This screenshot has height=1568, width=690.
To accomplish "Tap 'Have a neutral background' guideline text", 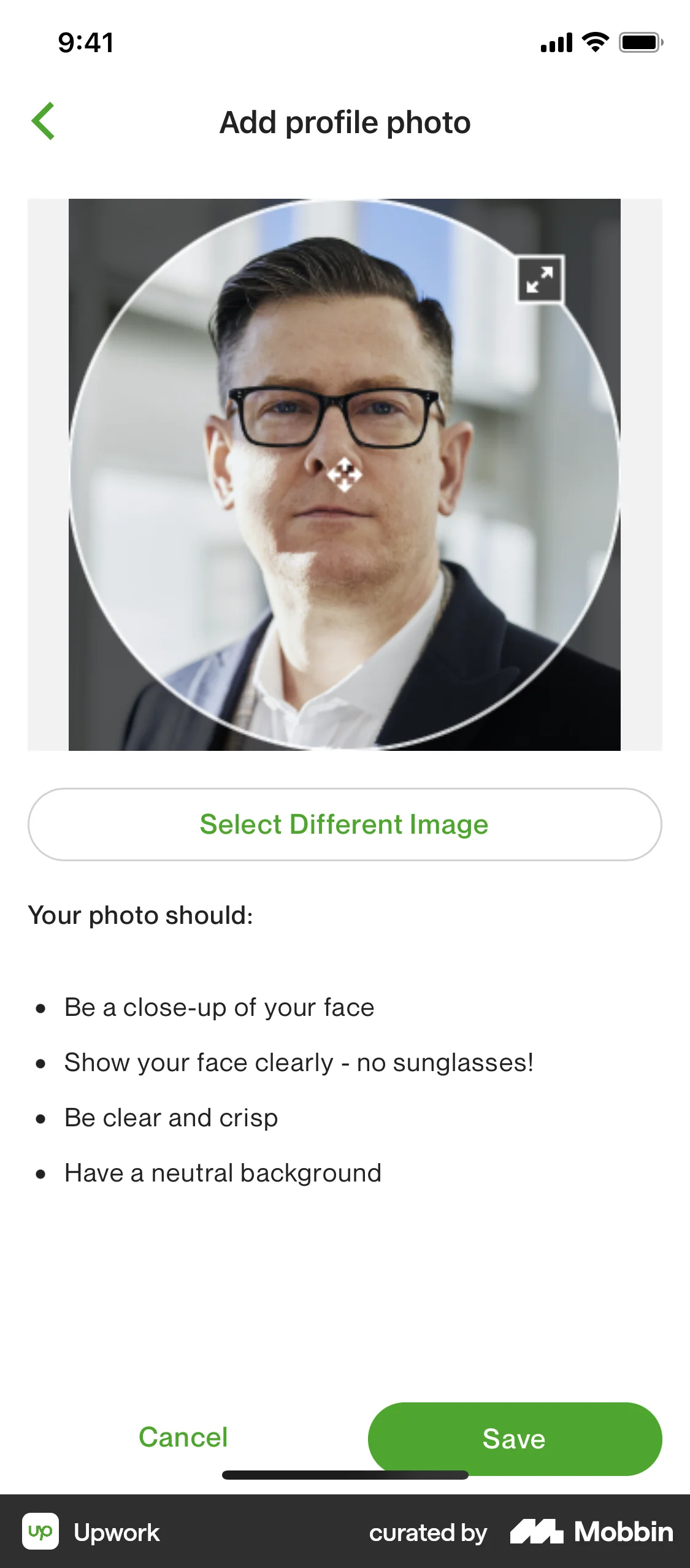I will pos(223,1173).
